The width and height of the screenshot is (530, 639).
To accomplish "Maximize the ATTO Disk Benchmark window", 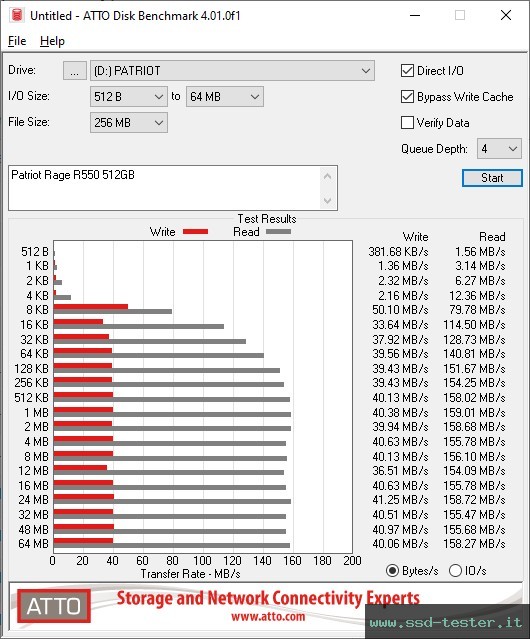I will pyautogui.click(x=460, y=15).
